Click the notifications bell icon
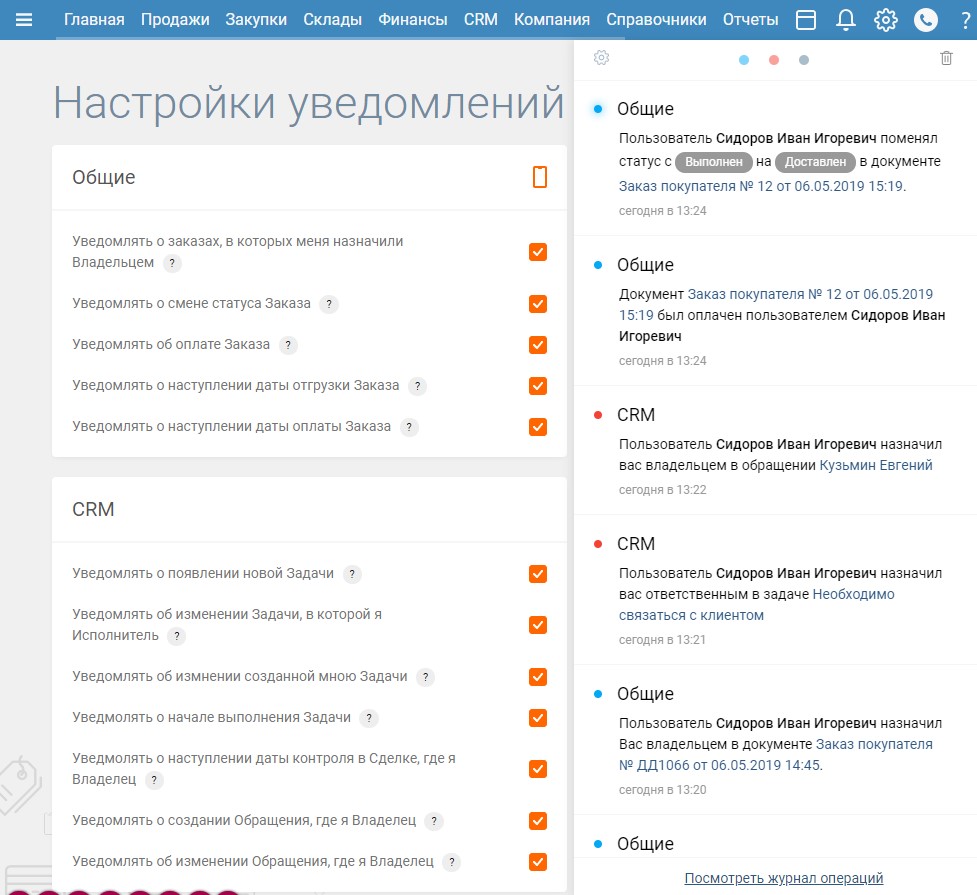The width and height of the screenshot is (977, 895). pos(846,20)
